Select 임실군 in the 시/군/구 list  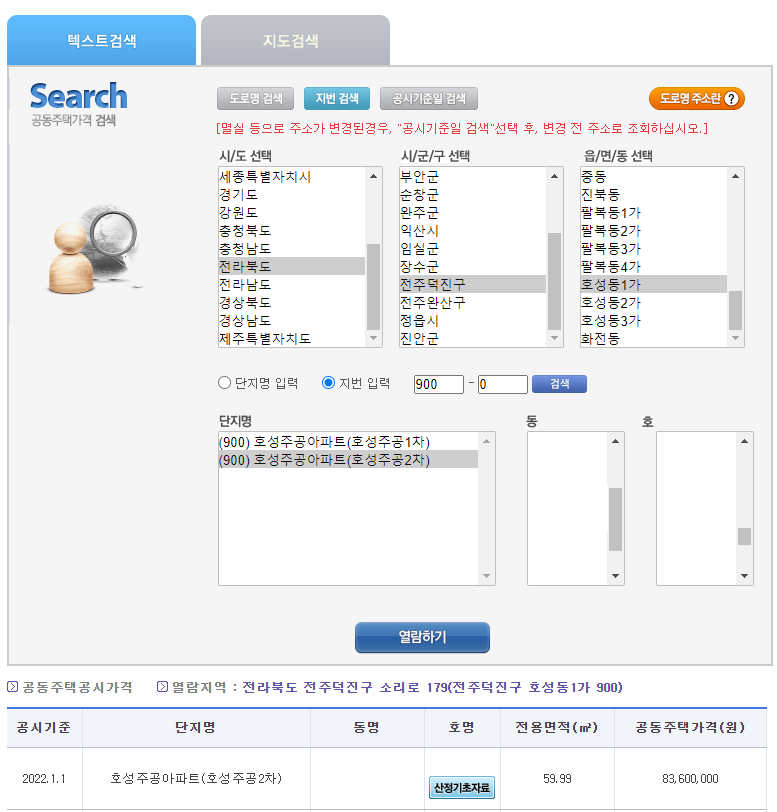472,249
